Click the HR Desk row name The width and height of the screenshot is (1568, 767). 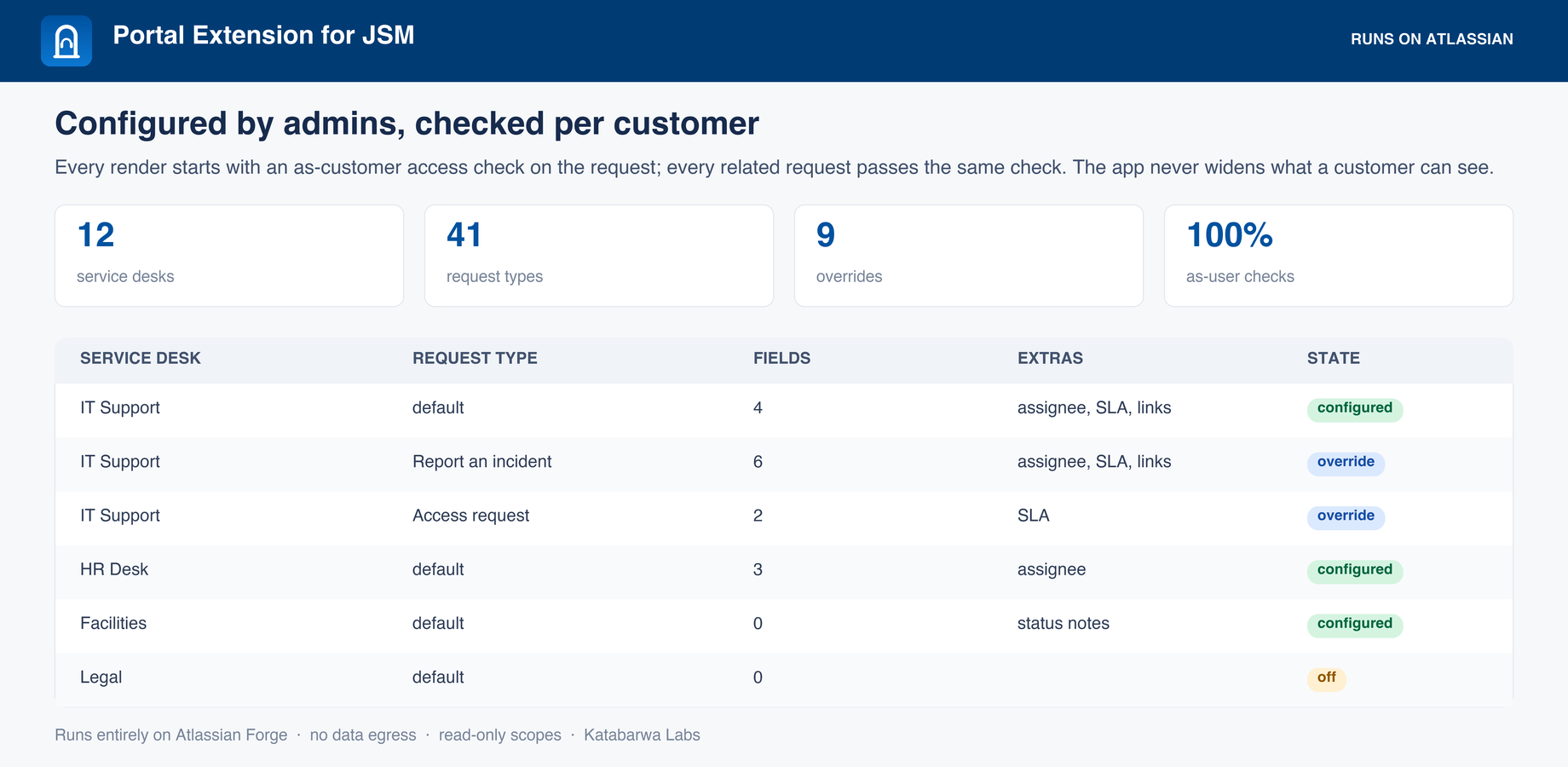pos(114,569)
